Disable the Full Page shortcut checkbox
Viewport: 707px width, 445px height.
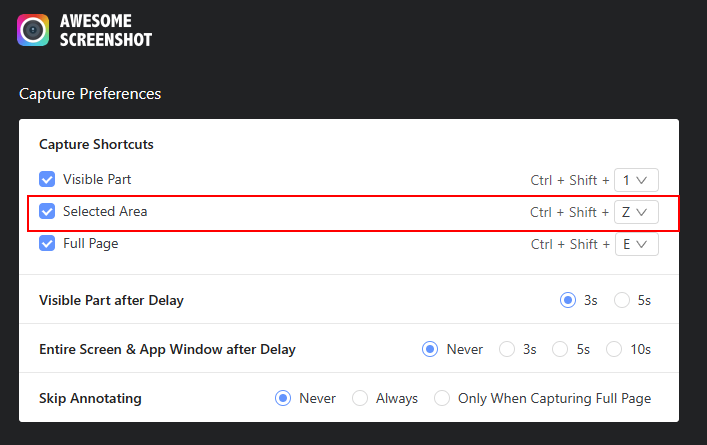coord(47,244)
